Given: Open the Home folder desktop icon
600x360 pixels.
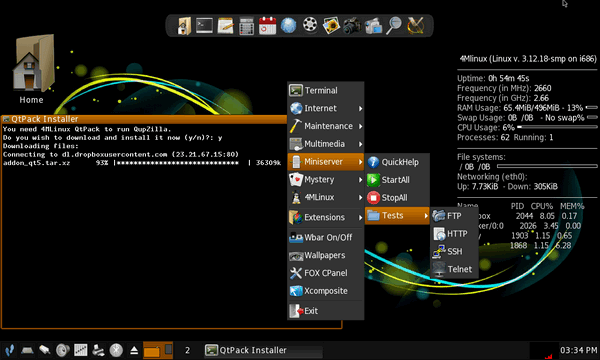Looking at the screenshot, I should click(x=33, y=69).
